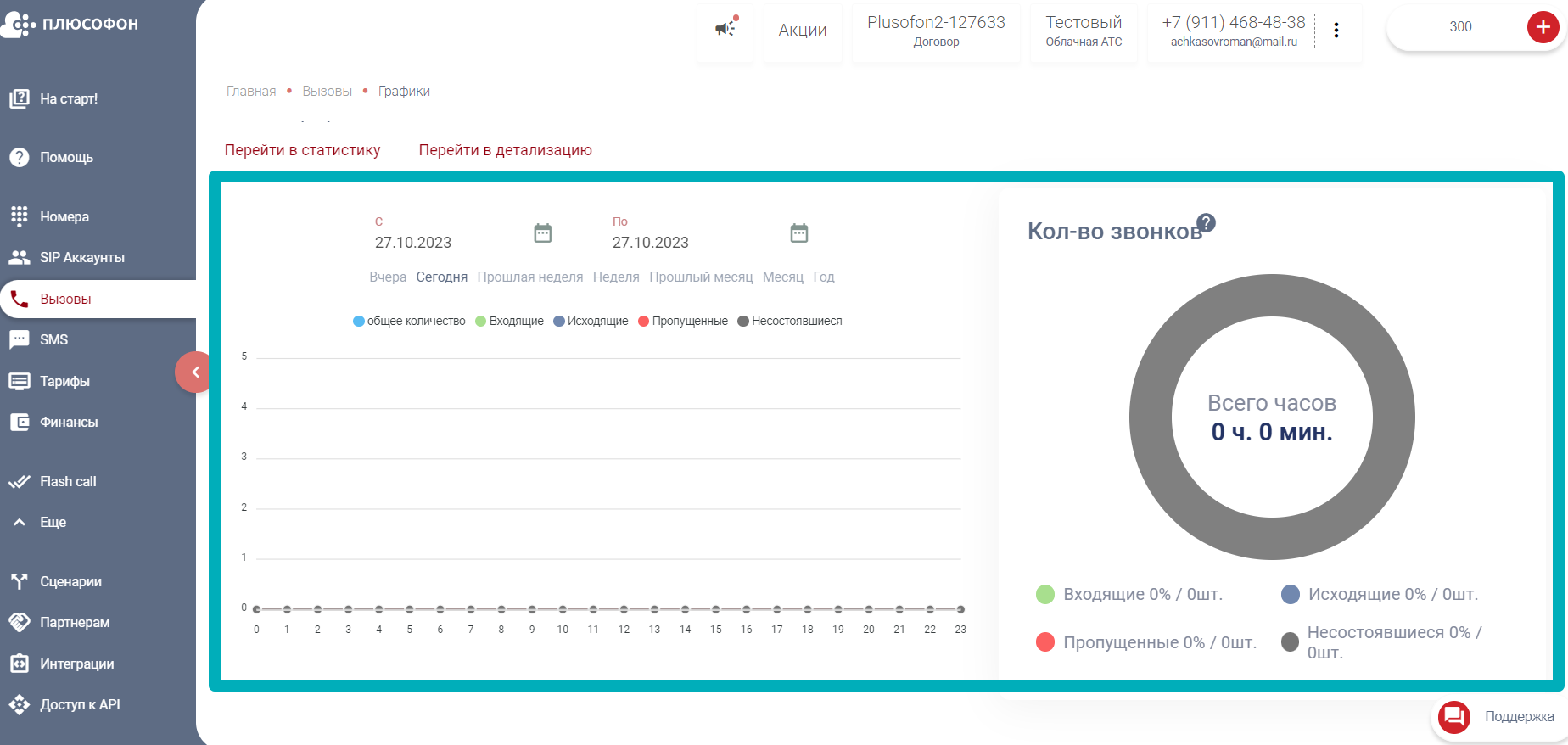Open the megaphone notifications icon
The height and width of the screenshot is (745, 1568).
point(725,28)
